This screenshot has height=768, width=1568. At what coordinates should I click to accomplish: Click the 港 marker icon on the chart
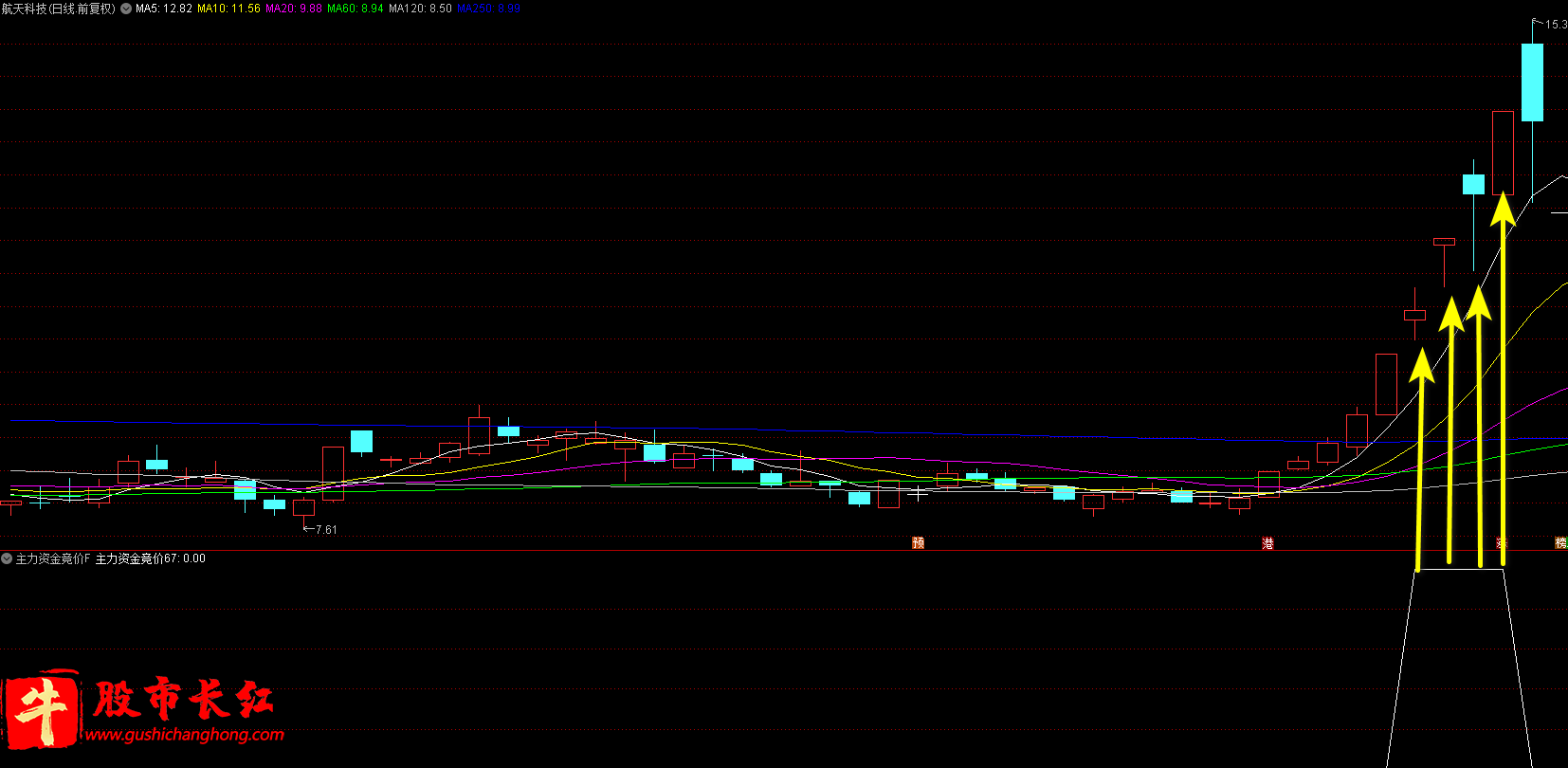tap(1267, 543)
